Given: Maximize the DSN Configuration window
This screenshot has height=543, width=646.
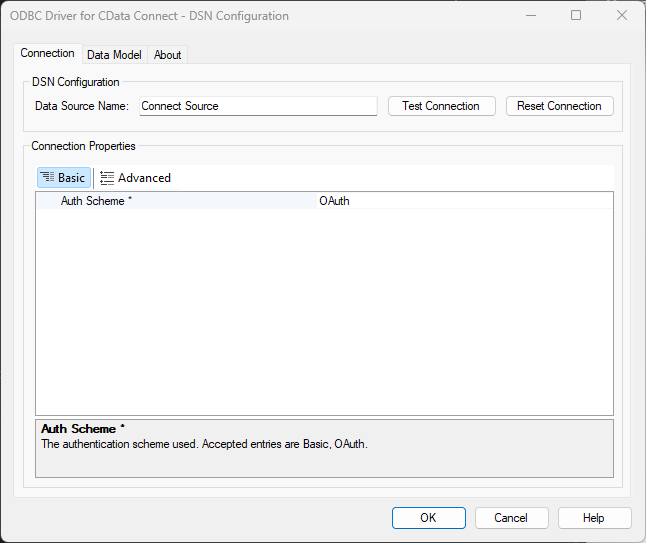Looking at the screenshot, I should pos(576,16).
